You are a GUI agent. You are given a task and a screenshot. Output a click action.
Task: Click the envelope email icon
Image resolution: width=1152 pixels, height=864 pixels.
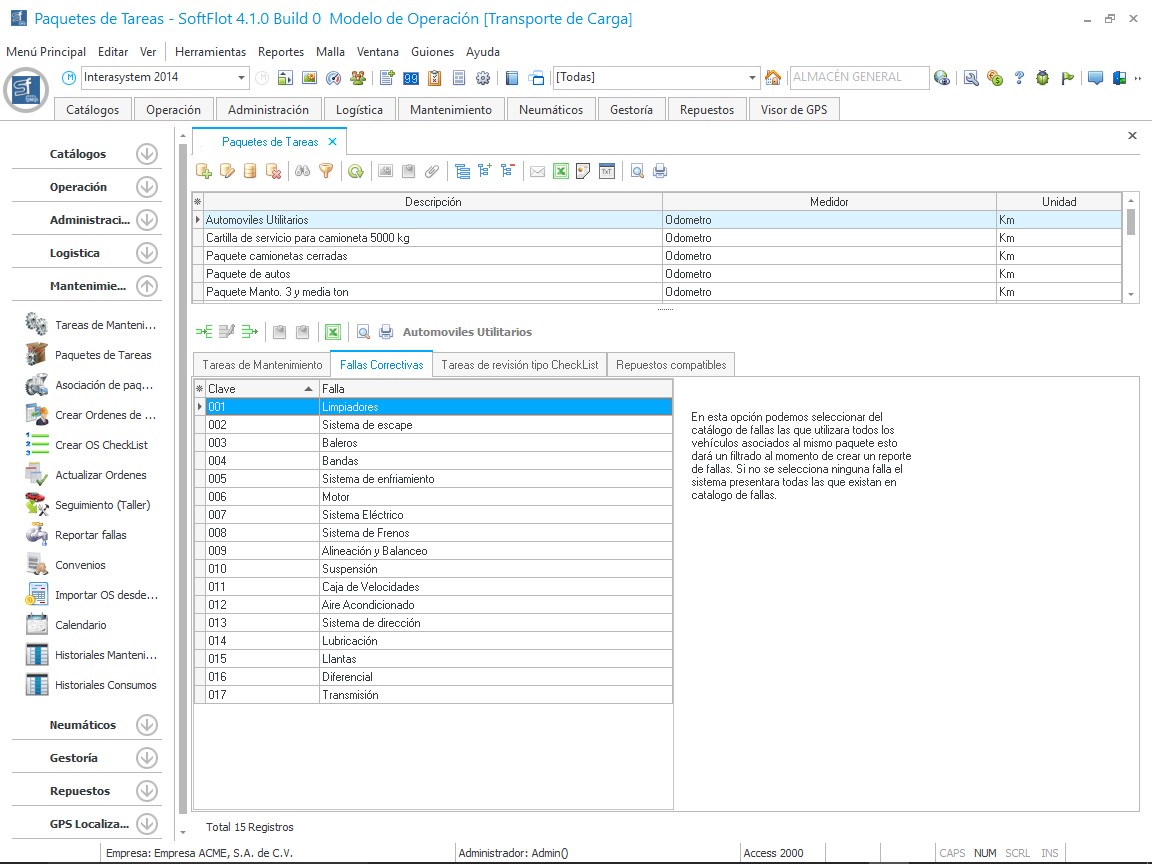click(537, 172)
